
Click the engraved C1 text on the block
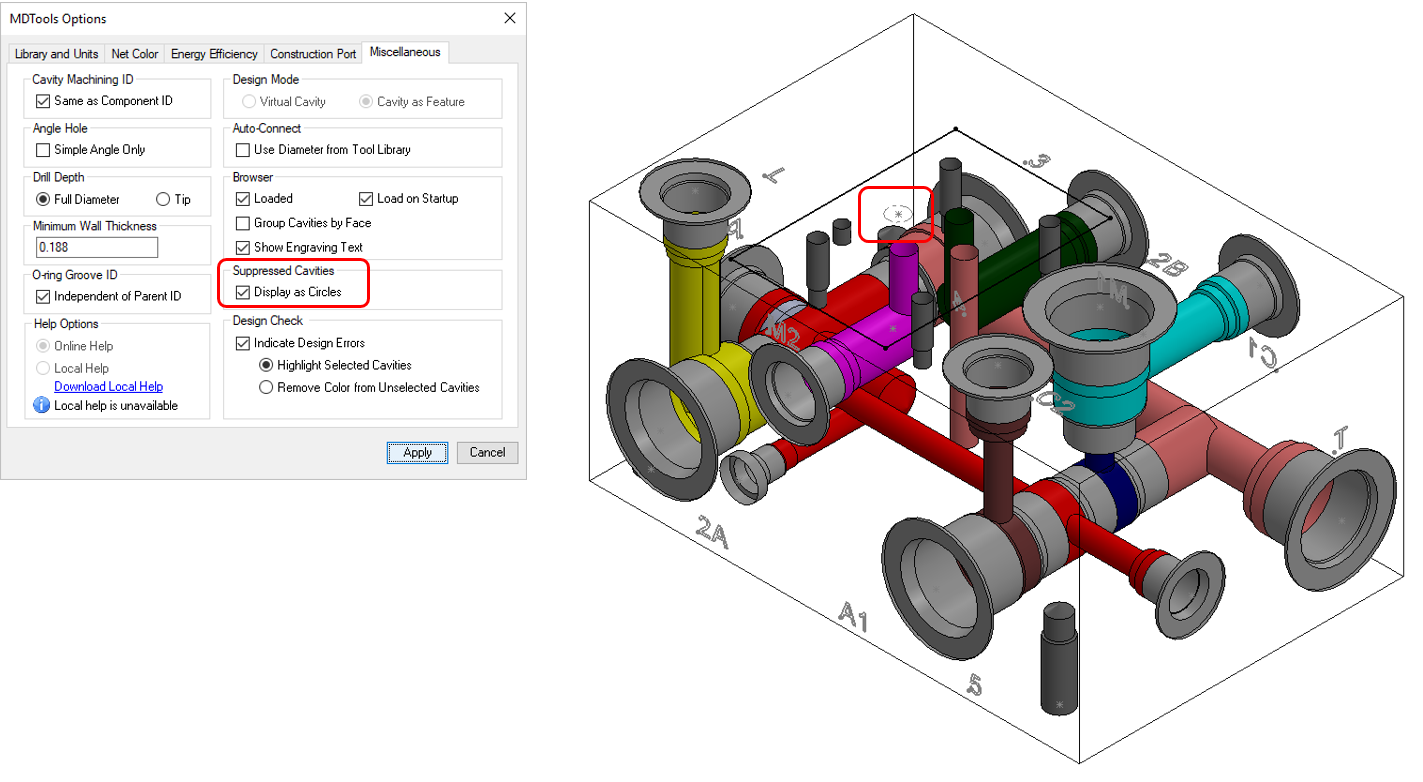point(1264,353)
